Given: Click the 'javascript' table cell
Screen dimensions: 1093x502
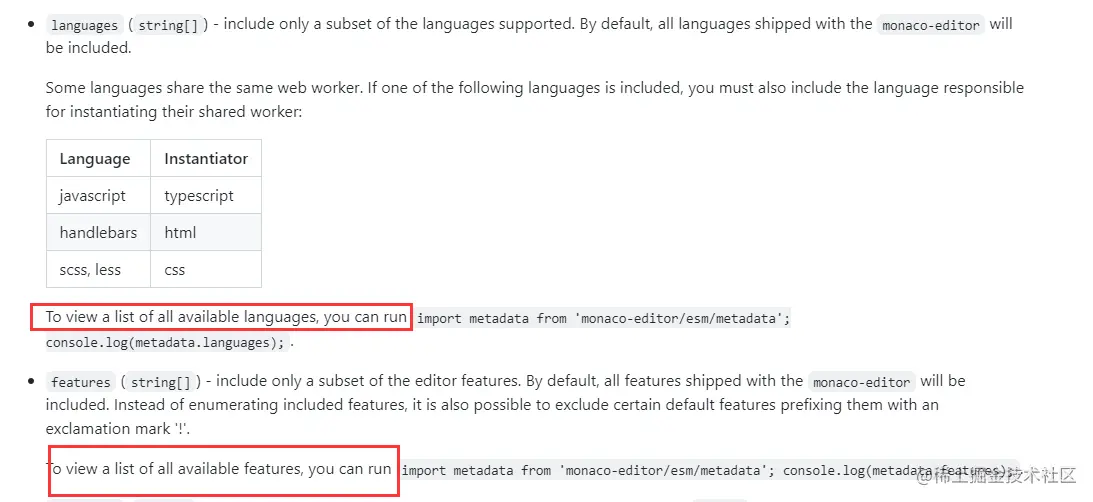Looking at the screenshot, I should pyautogui.click(x=93, y=195).
